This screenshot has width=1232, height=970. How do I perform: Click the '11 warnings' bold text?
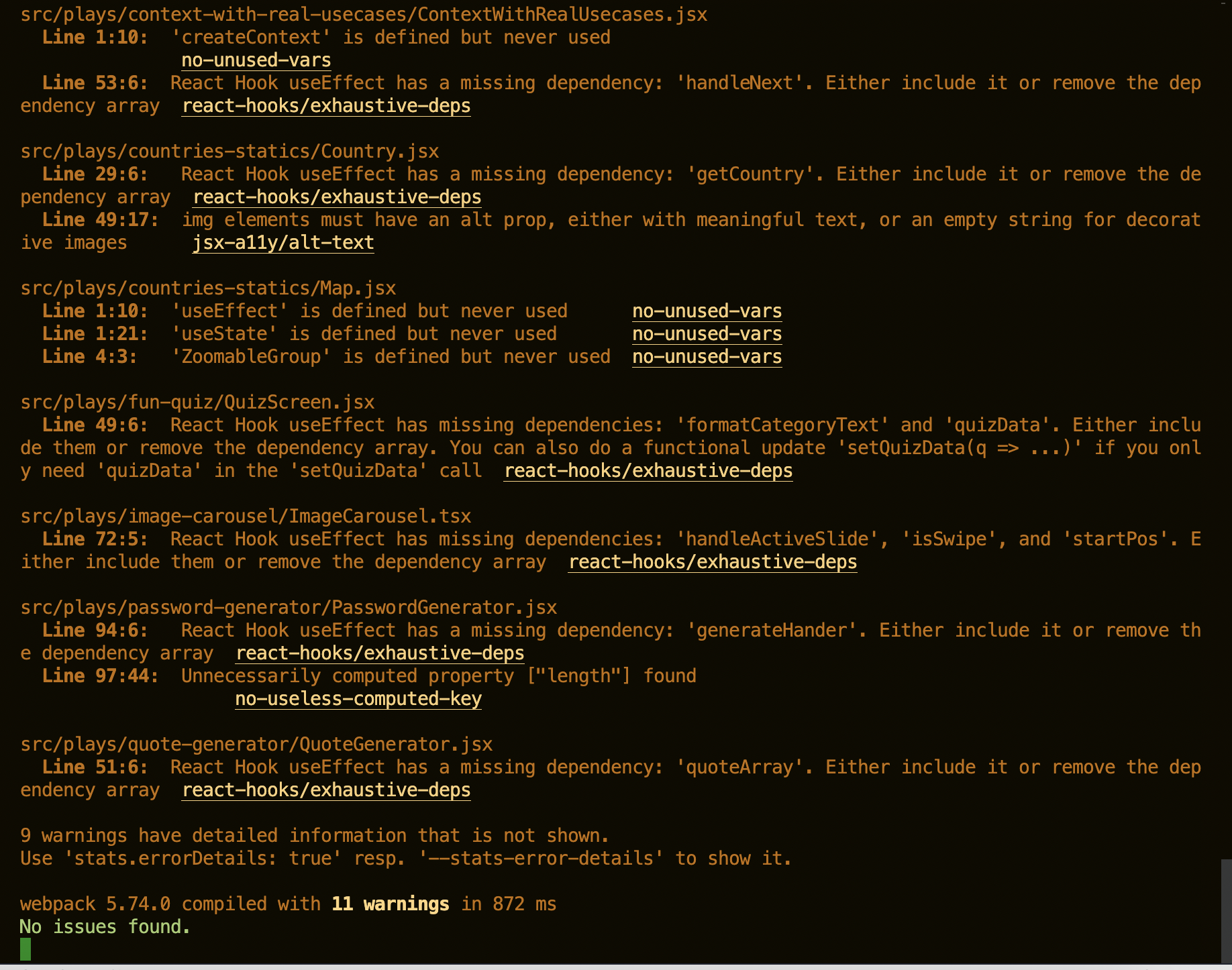pyautogui.click(x=391, y=904)
